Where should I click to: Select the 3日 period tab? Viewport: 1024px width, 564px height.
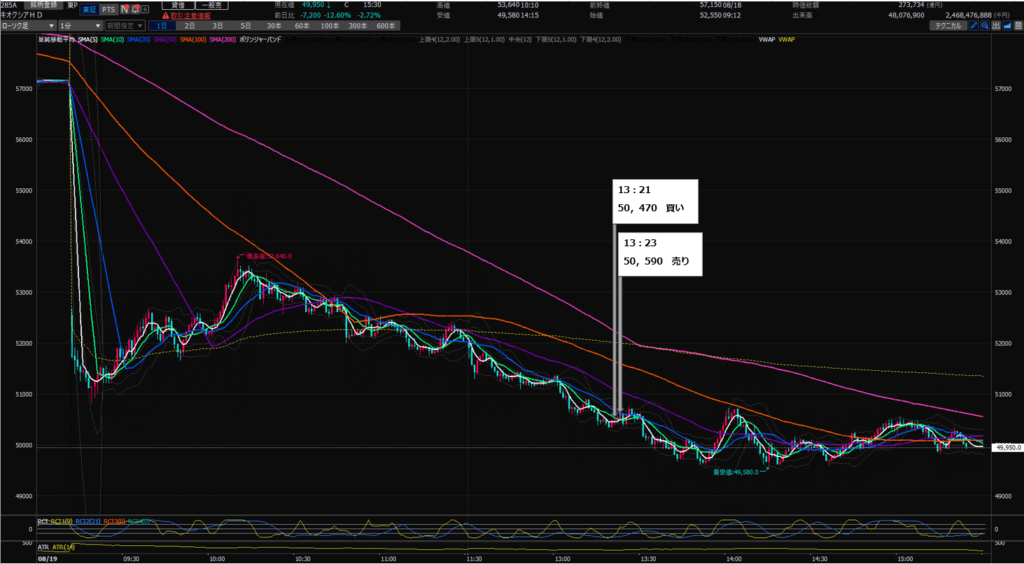217,25
